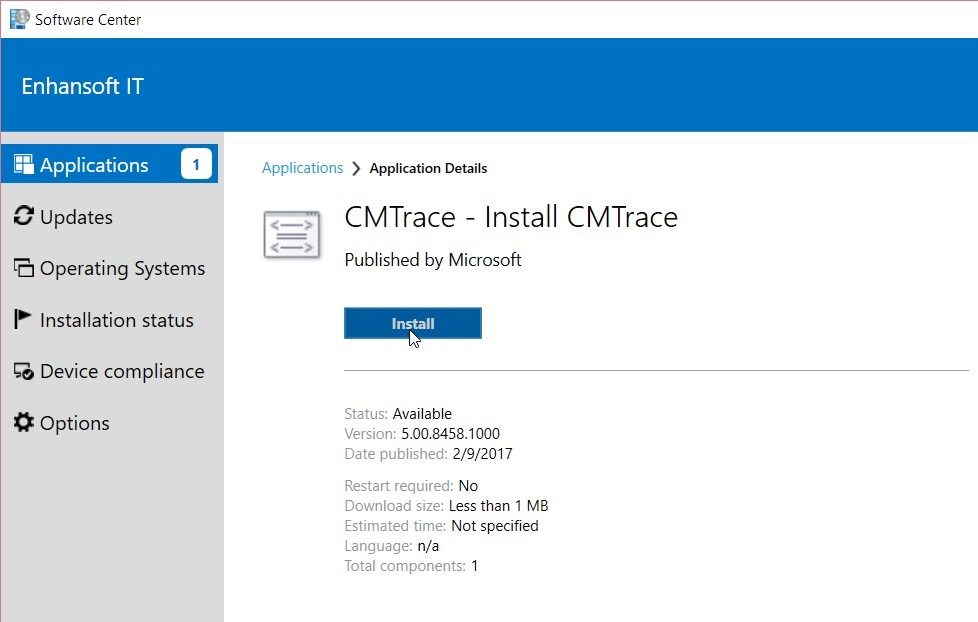The image size is (978, 622).
Task: Select the Applications sidebar tab
Action: click(109, 164)
